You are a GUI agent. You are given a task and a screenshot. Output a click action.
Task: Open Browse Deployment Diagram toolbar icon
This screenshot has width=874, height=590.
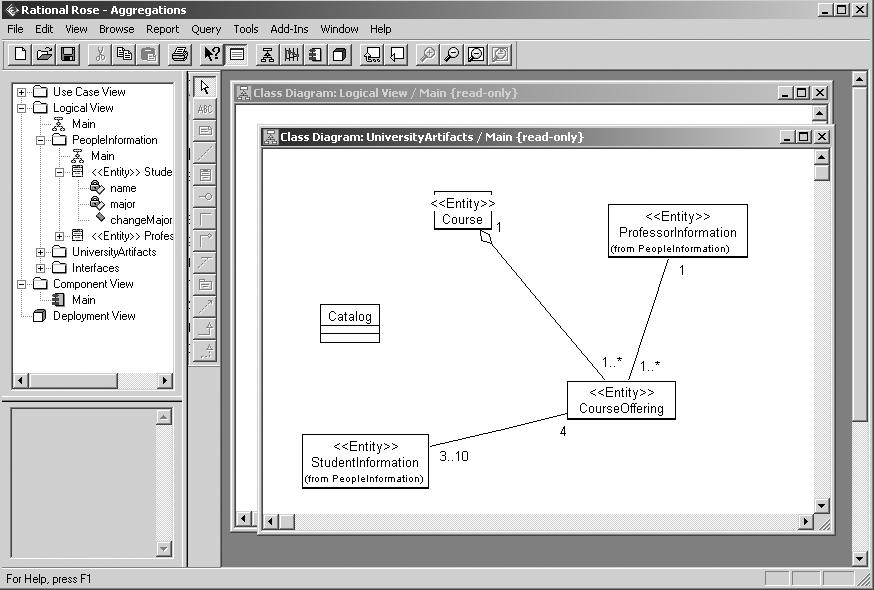coord(339,55)
